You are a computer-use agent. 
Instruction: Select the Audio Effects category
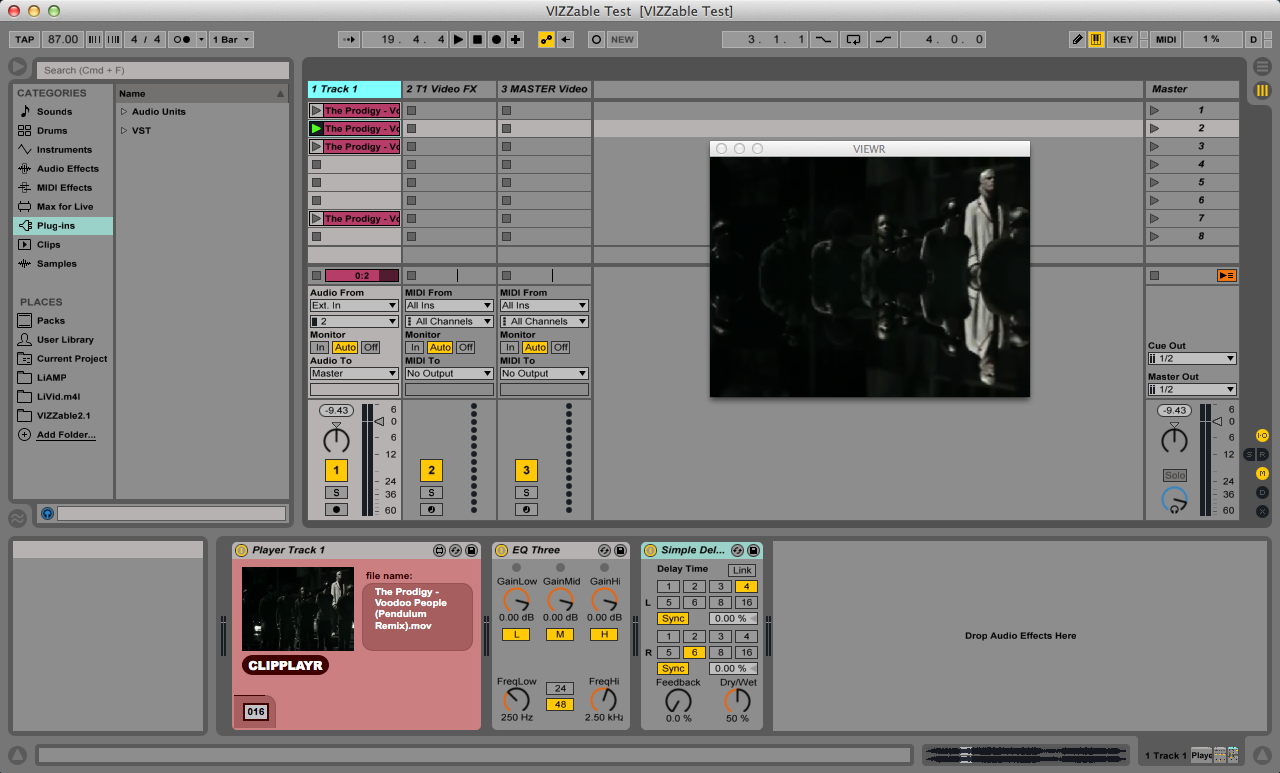[x=68, y=169]
